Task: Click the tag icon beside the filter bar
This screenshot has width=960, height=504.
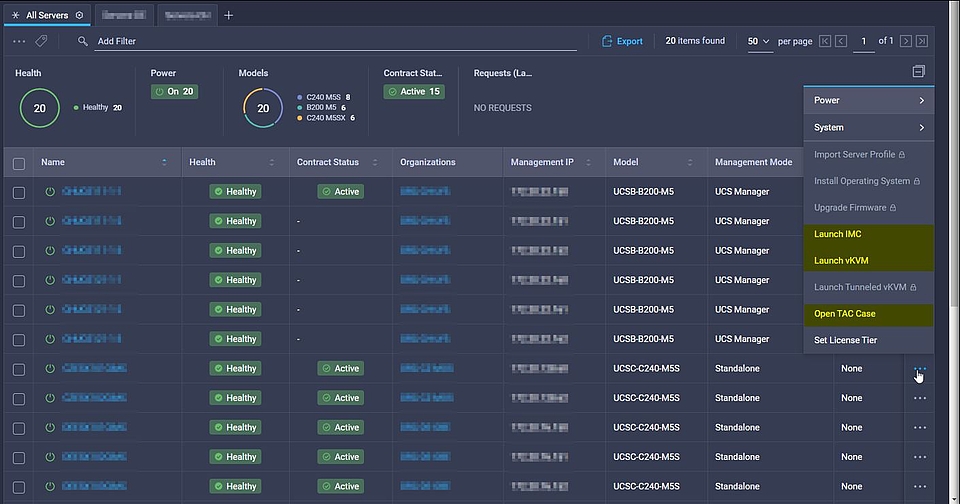Action: pos(41,41)
